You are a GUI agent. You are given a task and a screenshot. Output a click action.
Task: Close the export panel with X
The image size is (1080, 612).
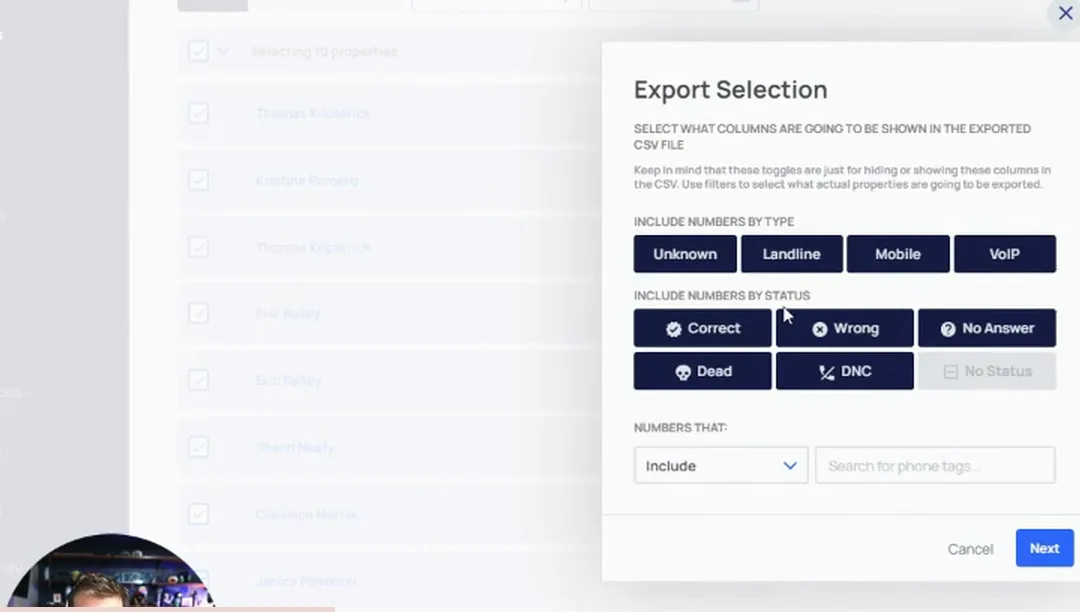(1065, 13)
